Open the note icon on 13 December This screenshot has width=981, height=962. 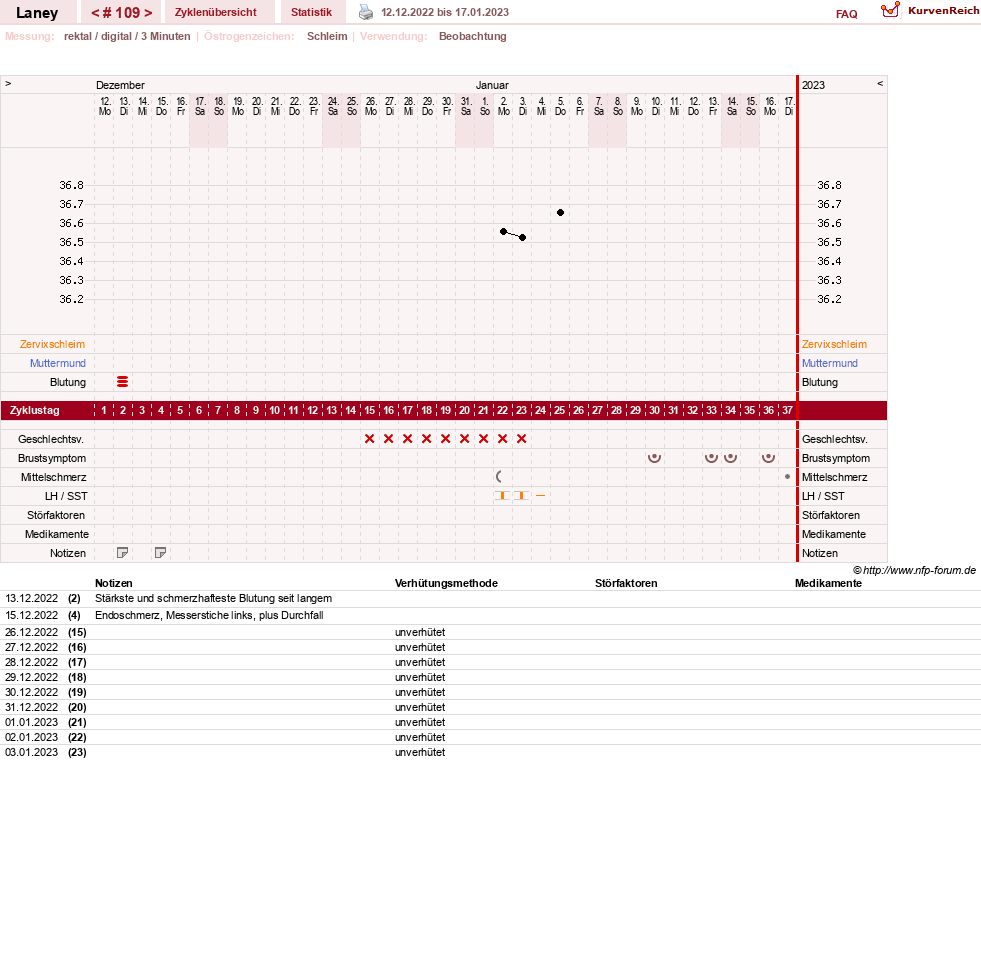[x=123, y=553]
